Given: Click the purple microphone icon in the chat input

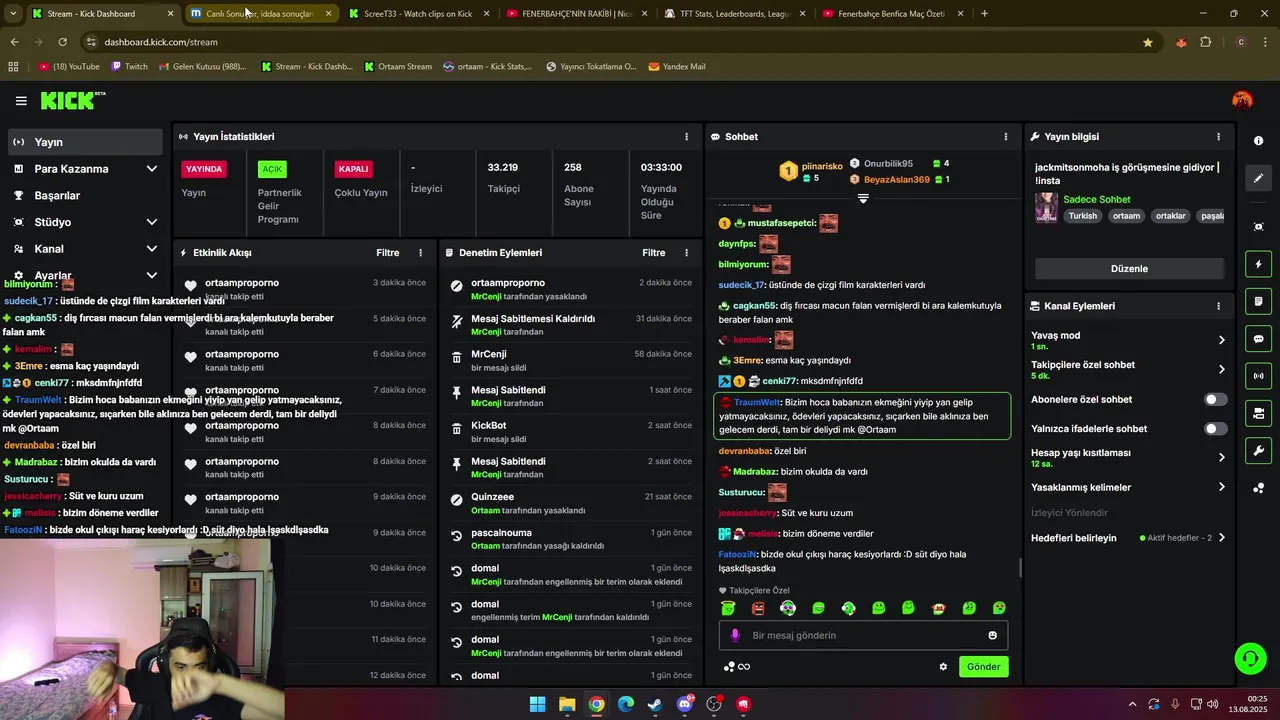Looking at the screenshot, I should coord(735,635).
